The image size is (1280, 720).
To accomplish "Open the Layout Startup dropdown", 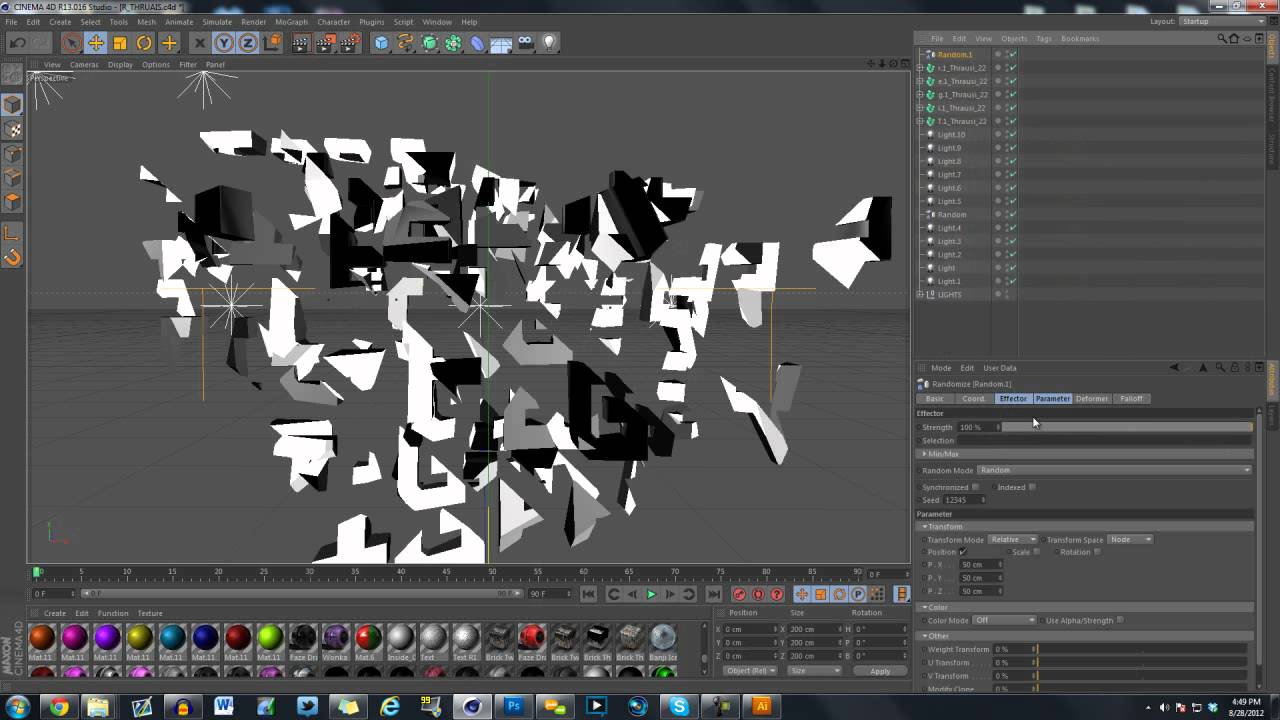I will click(x=1222, y=21).
